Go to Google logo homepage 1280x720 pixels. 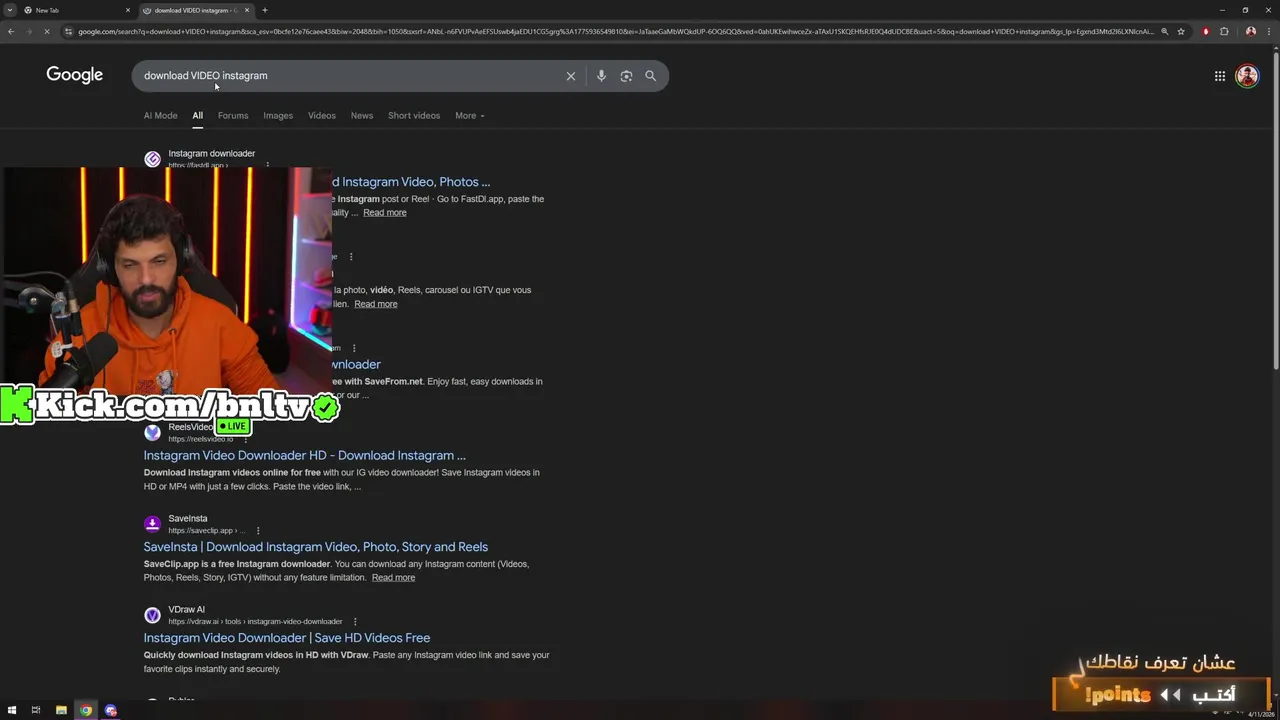75,75
